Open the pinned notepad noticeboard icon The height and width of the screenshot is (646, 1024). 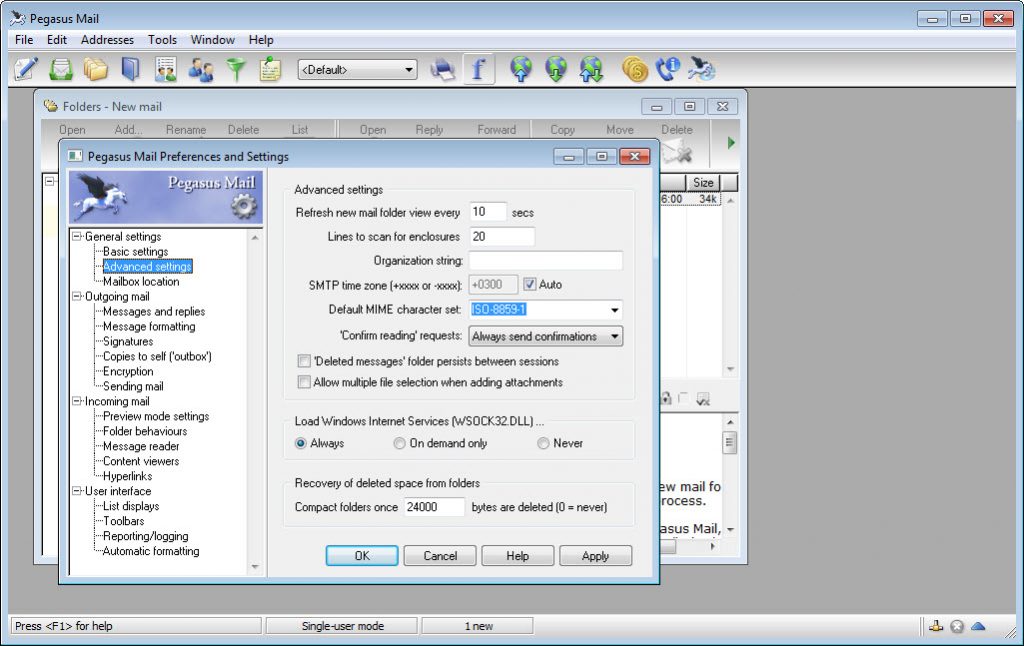[x=270, y=69]
